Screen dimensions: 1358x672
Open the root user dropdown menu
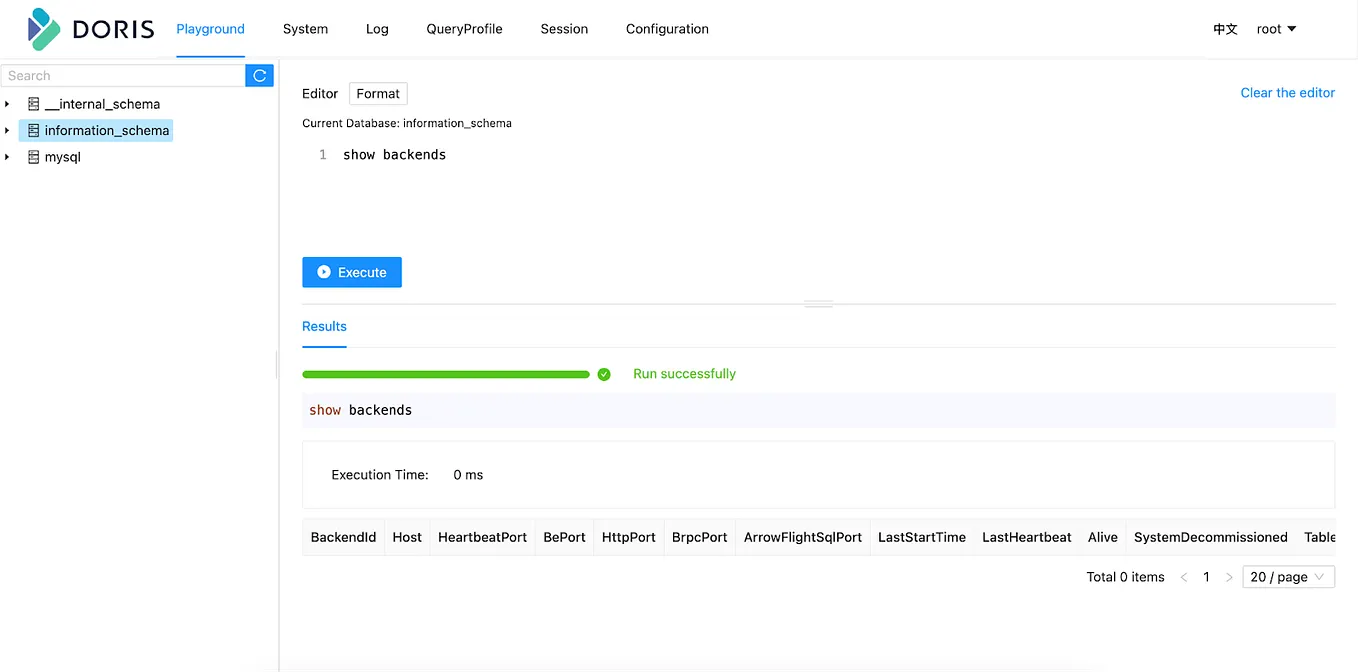(1276, 29)
